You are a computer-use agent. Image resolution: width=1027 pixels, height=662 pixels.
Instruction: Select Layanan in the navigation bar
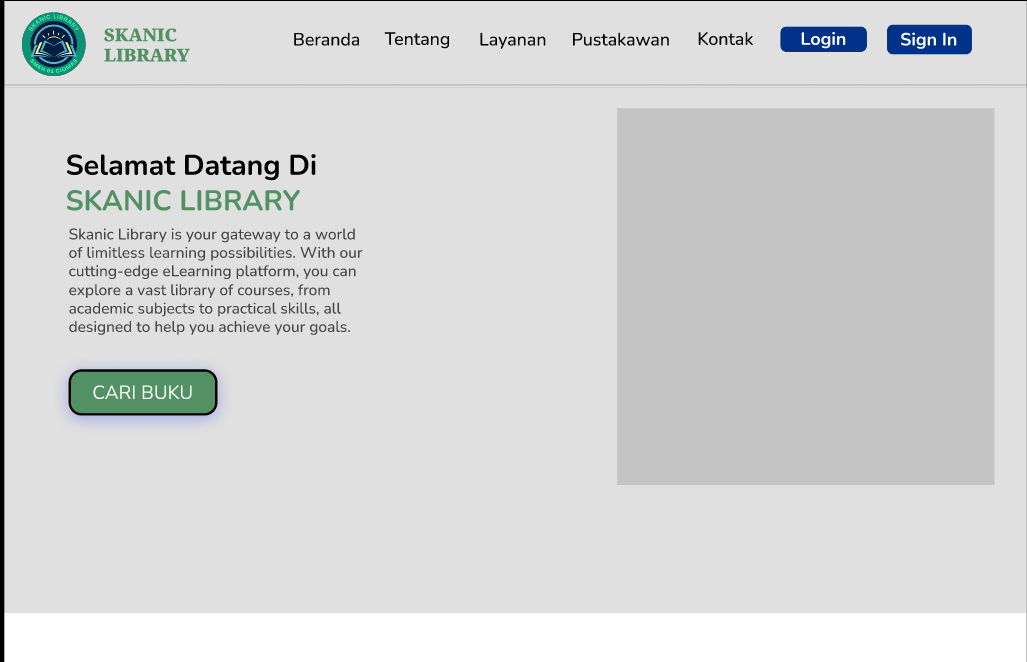(x=512, y=41)
